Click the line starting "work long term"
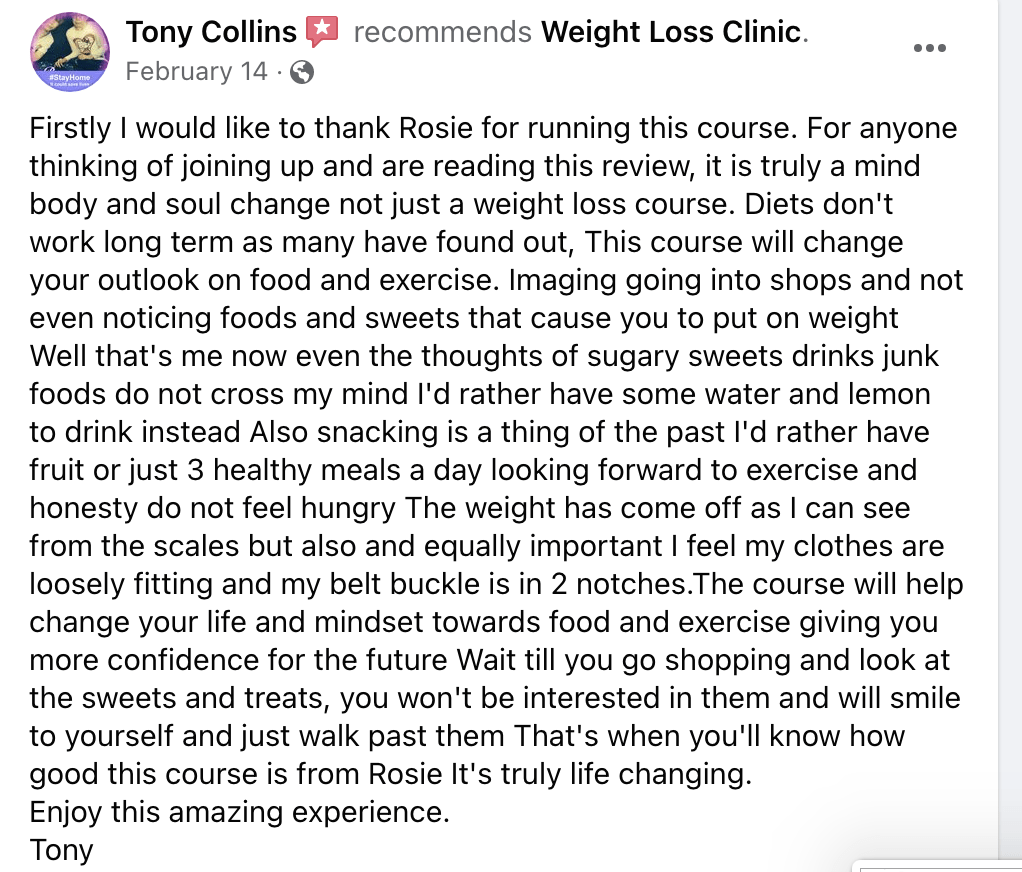 [x=466, y=242]
